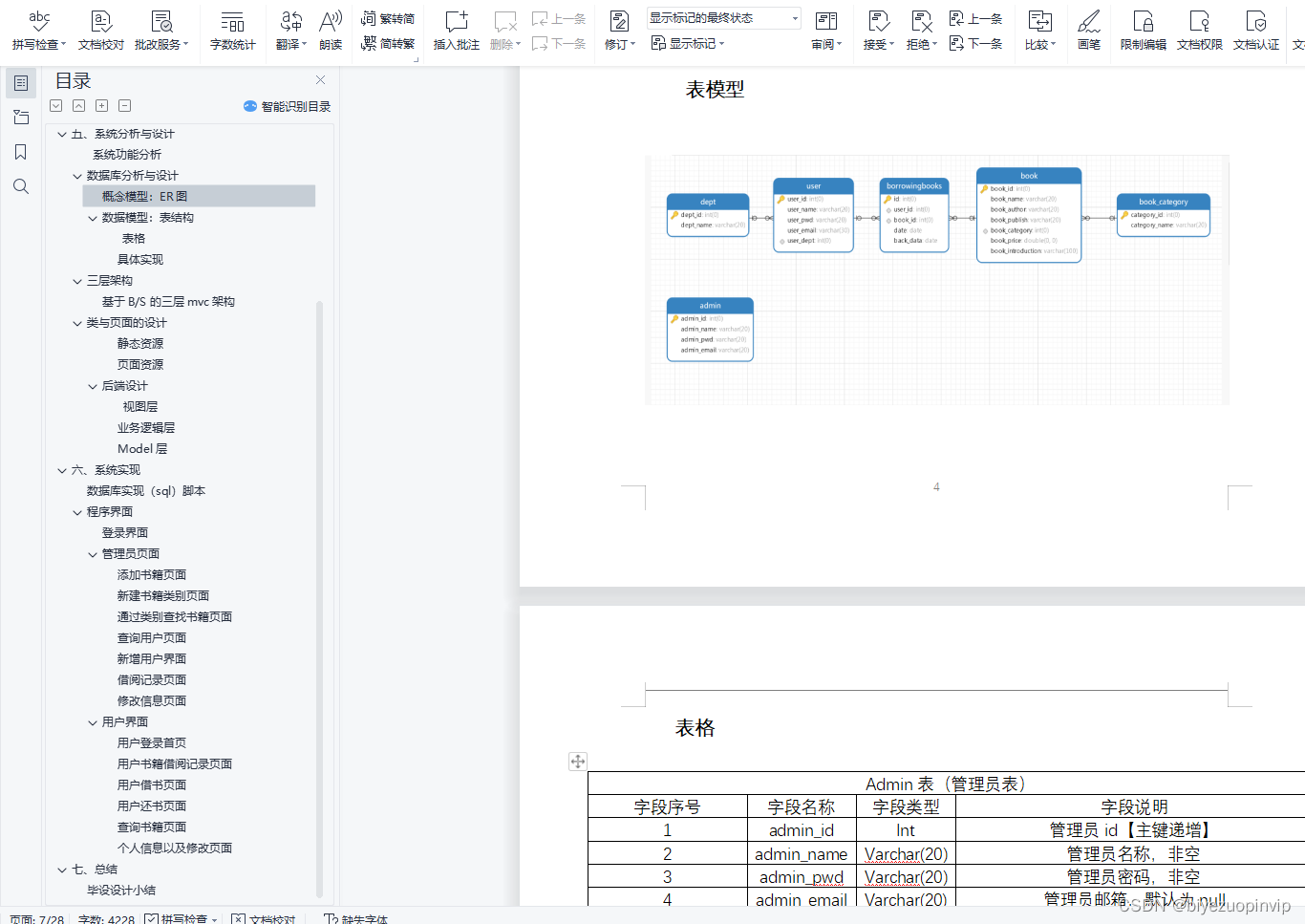Screen dimensions: 1305x924
Task: Go to previous revision (上一条) beside 拒绝
Action: point(976,18)
